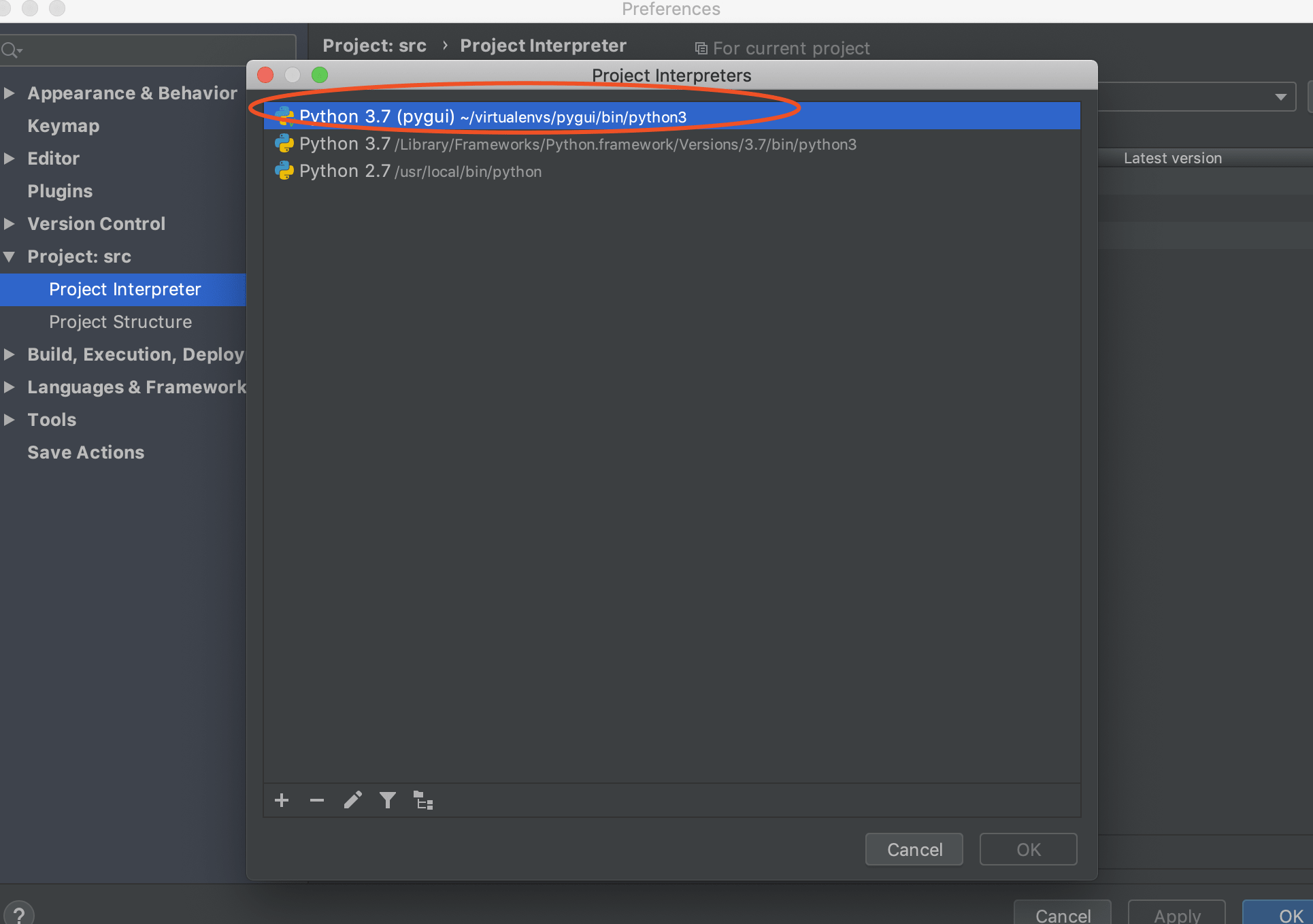Close the Project Interpreters dialog
The image size is (1313, 924).
pyautogui.click(x=265, y=75)
